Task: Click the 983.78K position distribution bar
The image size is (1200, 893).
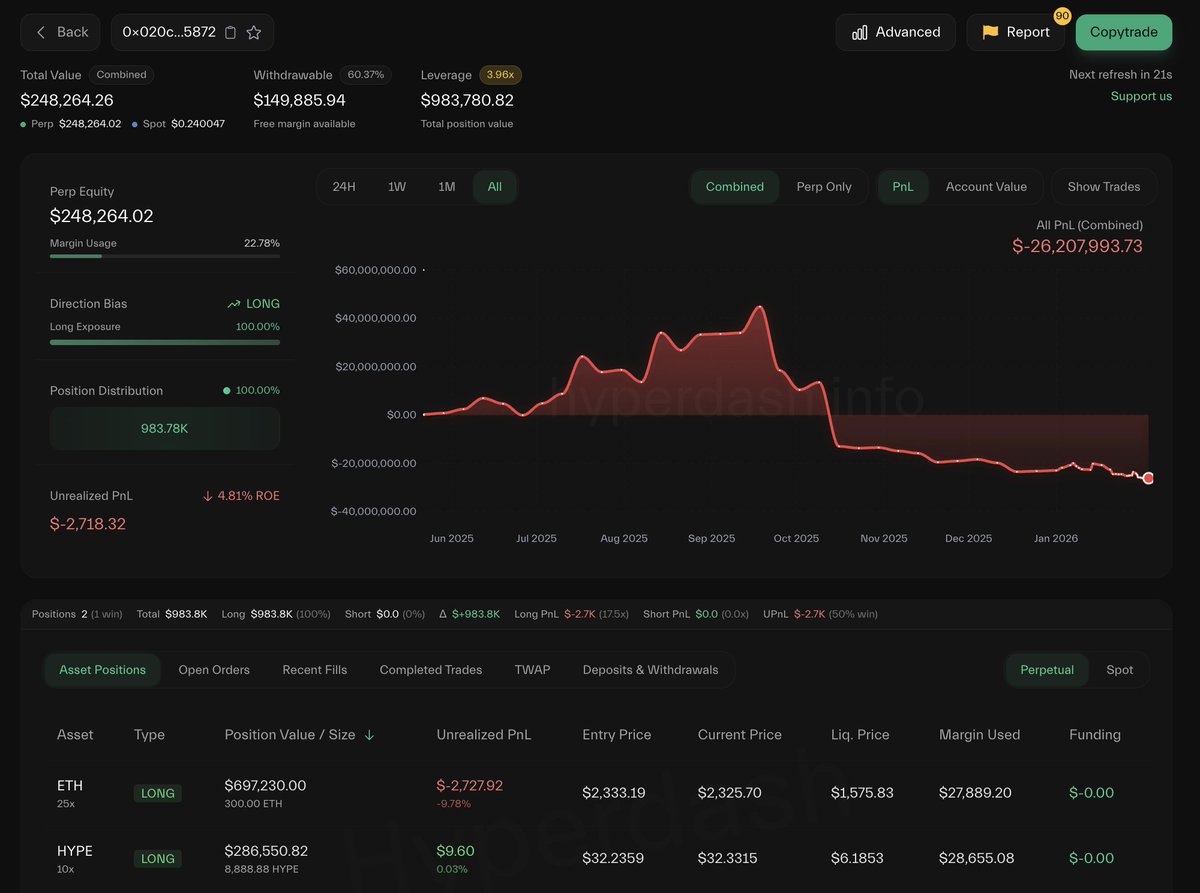Action: point(164,428)
